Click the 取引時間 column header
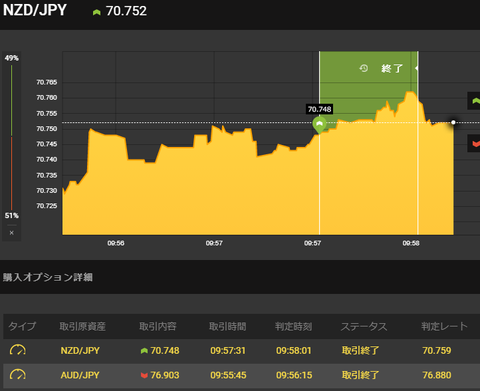This screenshot has height=391, width=480. 228,326
